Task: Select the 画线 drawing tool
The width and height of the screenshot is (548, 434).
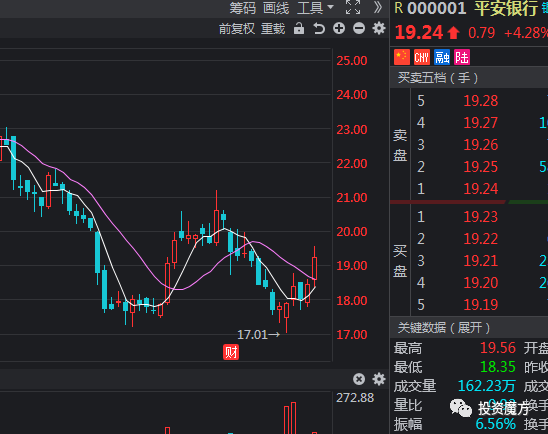Action: [276, 8]
